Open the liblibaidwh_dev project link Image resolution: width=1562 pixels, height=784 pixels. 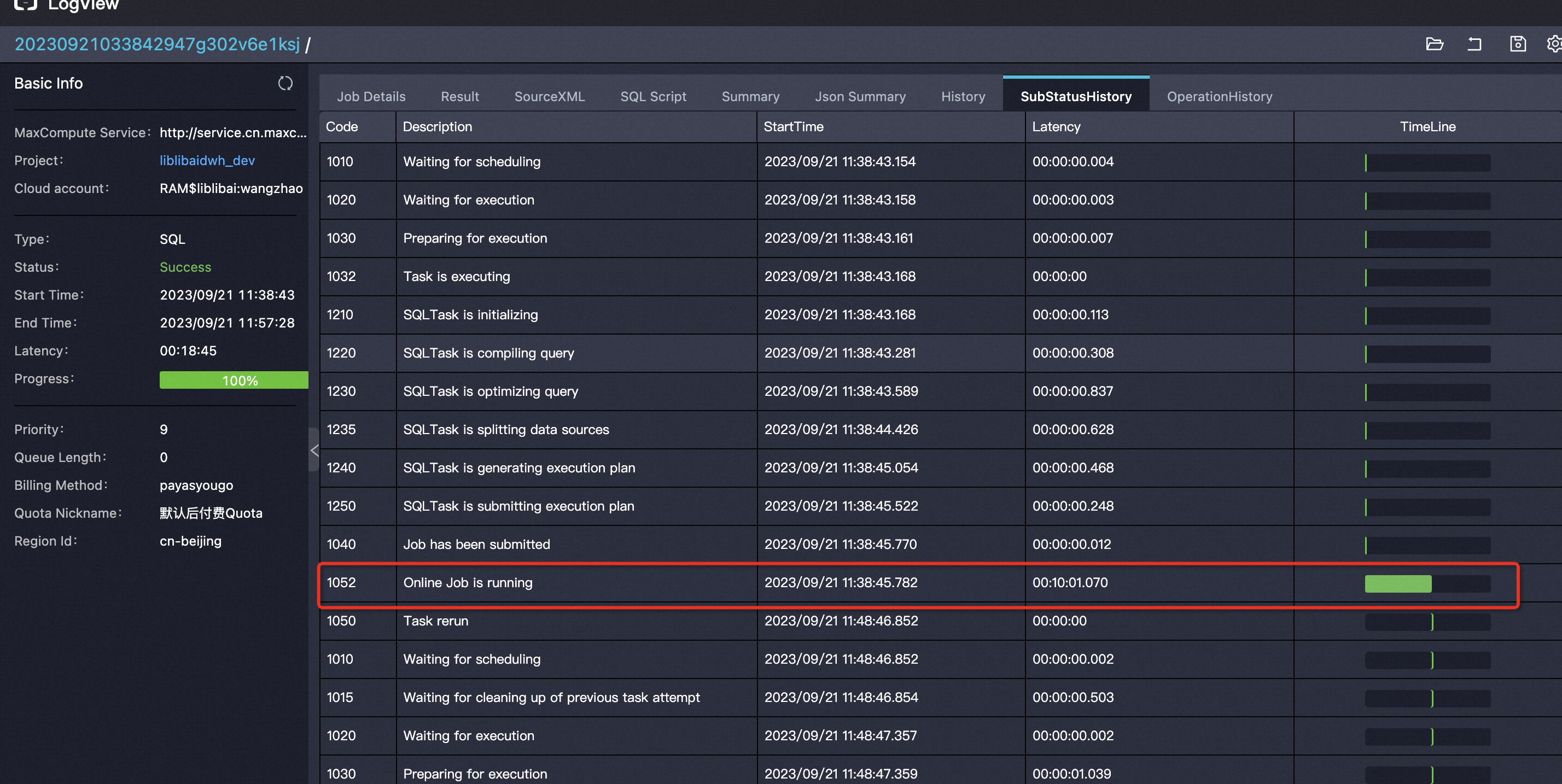[x=207, y=160]
